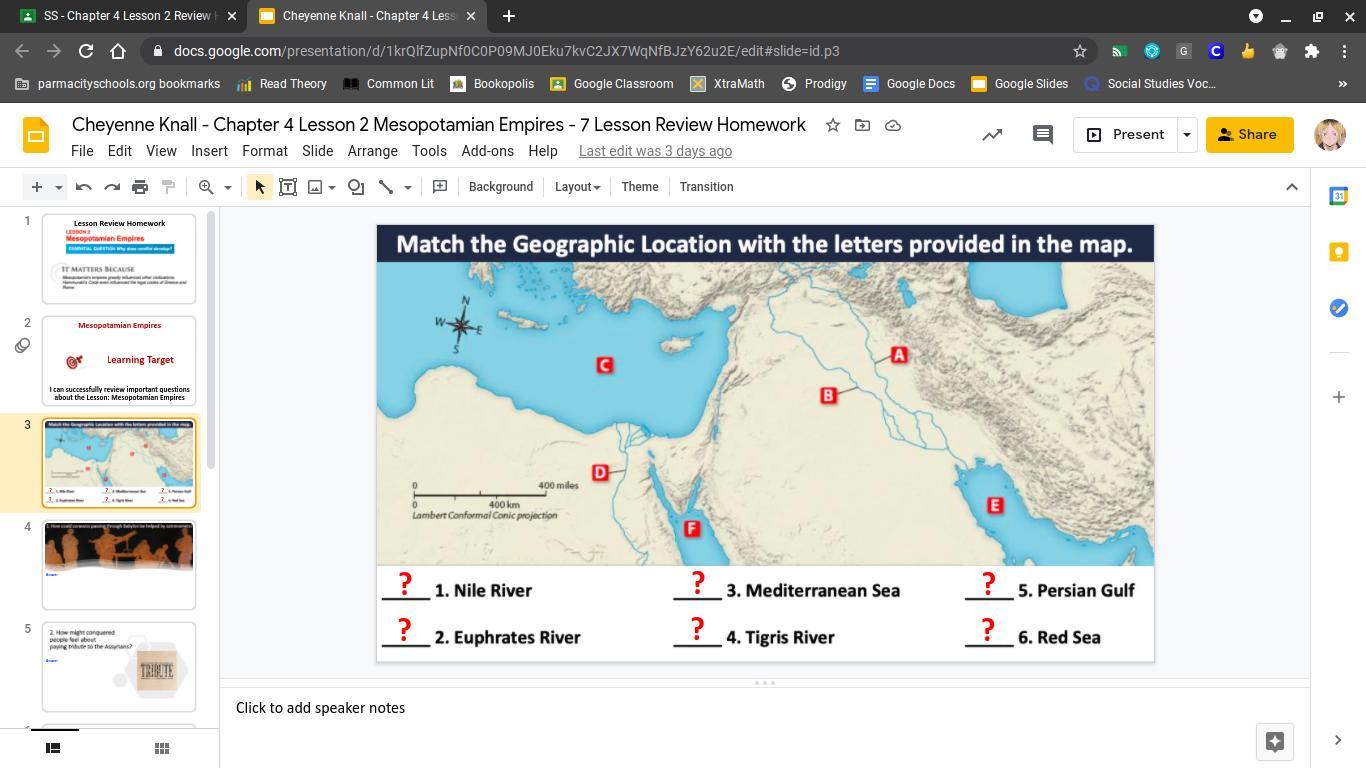Star the presentation title

pos(832,125)
